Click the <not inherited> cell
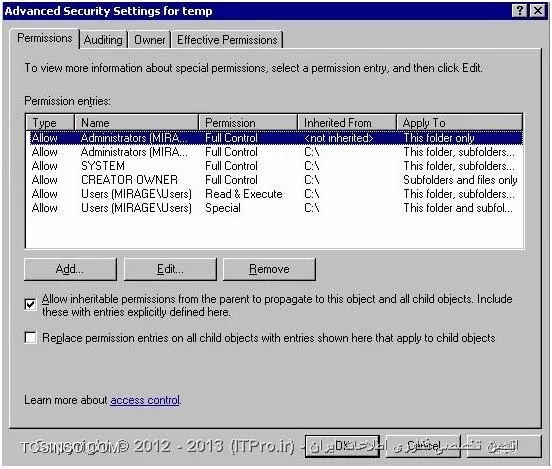This screenshot has width=552, height=469. 338,138
